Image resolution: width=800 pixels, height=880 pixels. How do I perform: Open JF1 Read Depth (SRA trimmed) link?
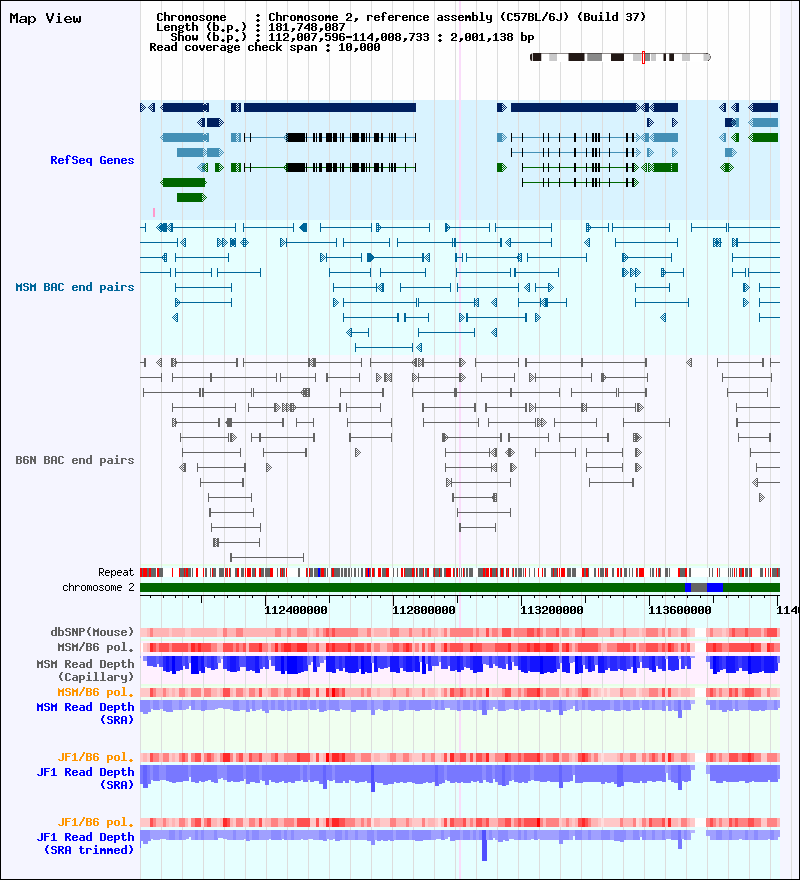point(85,844)
